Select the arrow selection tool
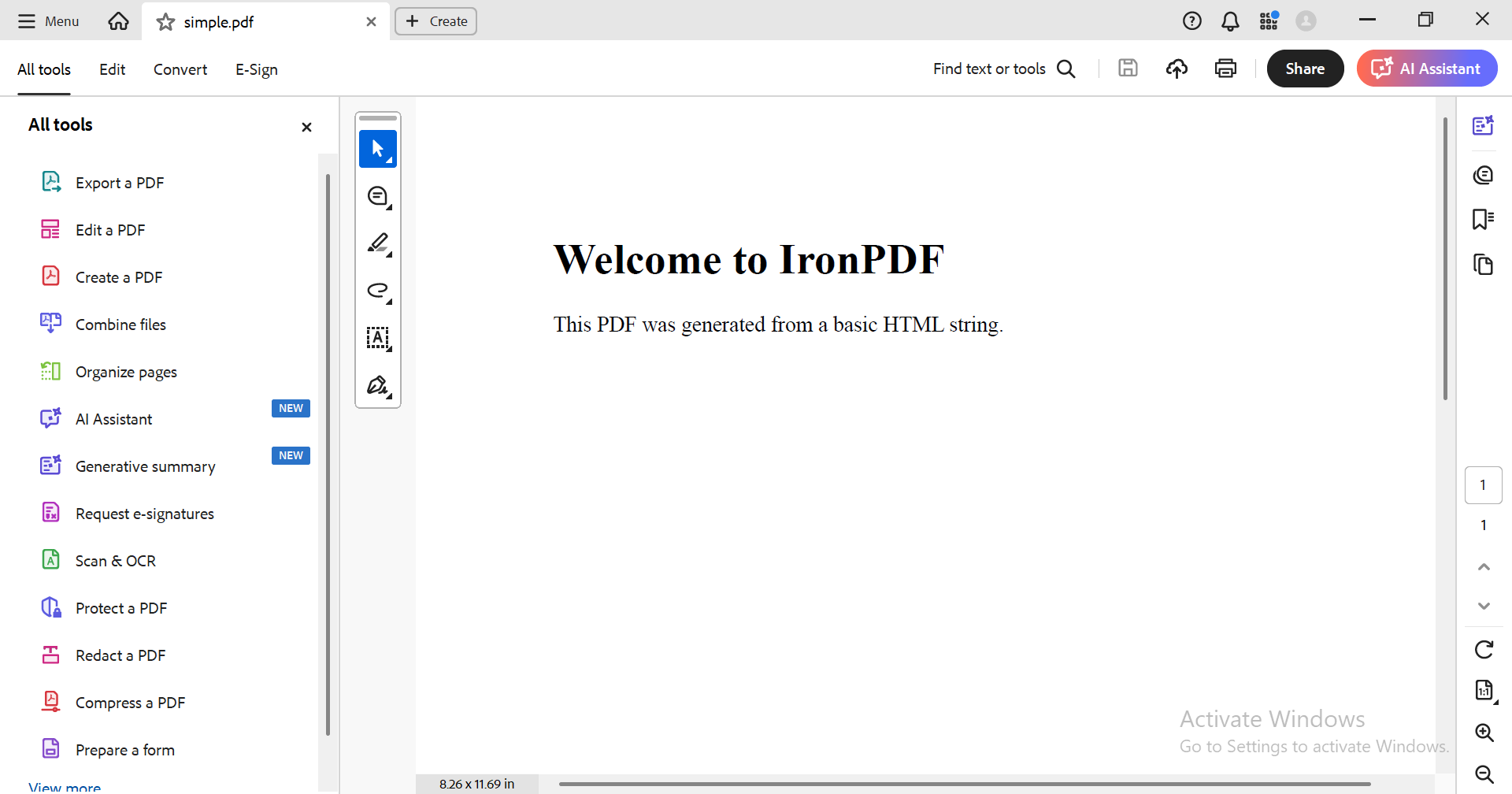1512x794 pixels. (378, 149)
